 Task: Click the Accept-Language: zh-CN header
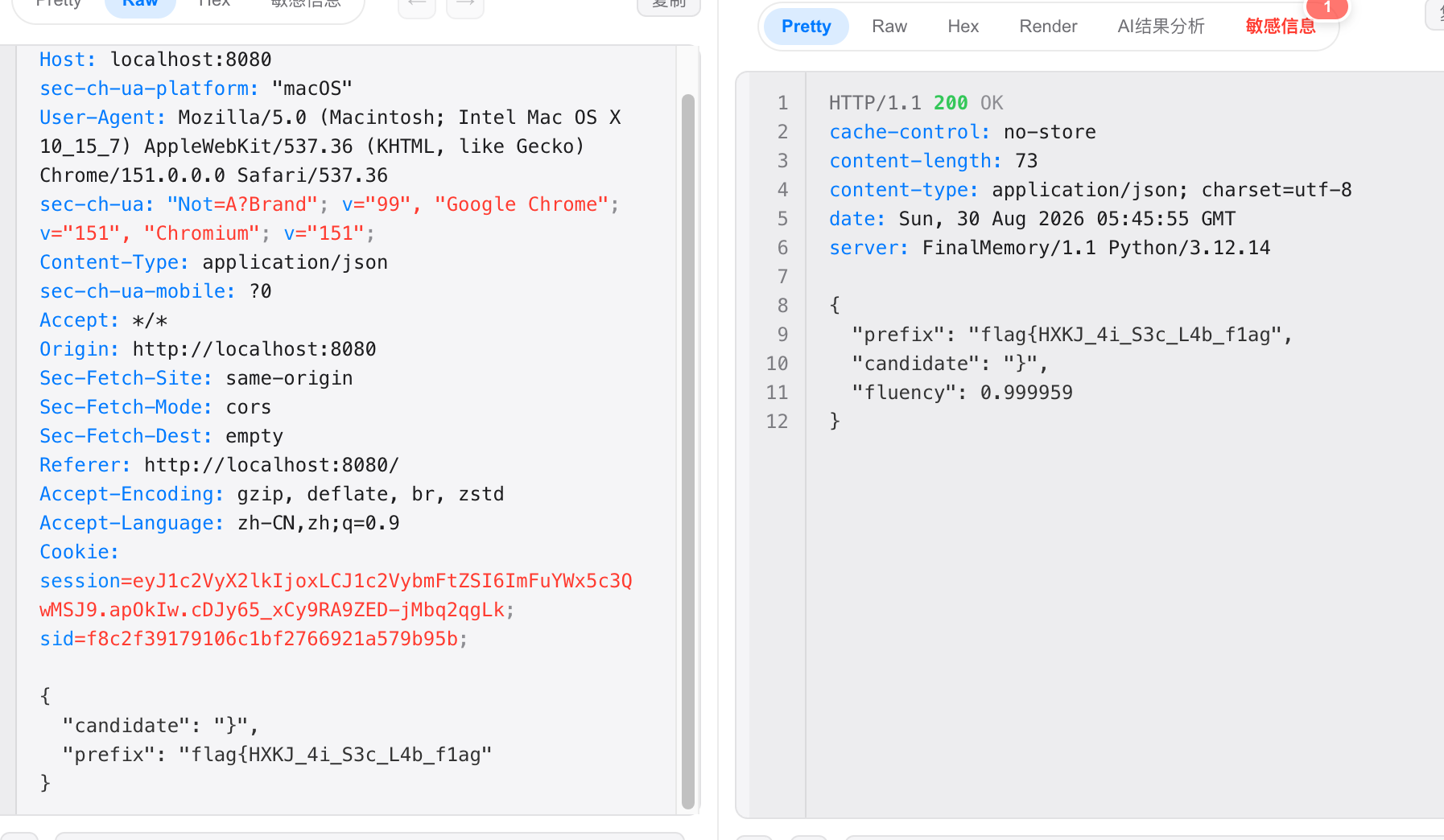[220, 523]
